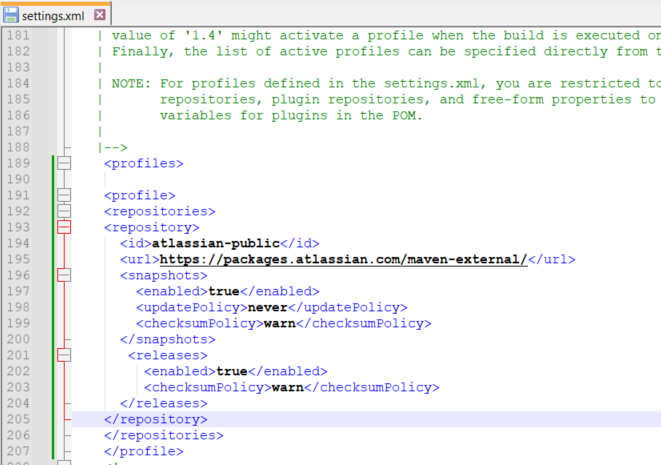Click the <profiles> opening tag on line 189
Image resolution: width=661 pixels, height=465 pixels.
pos(144,164)
